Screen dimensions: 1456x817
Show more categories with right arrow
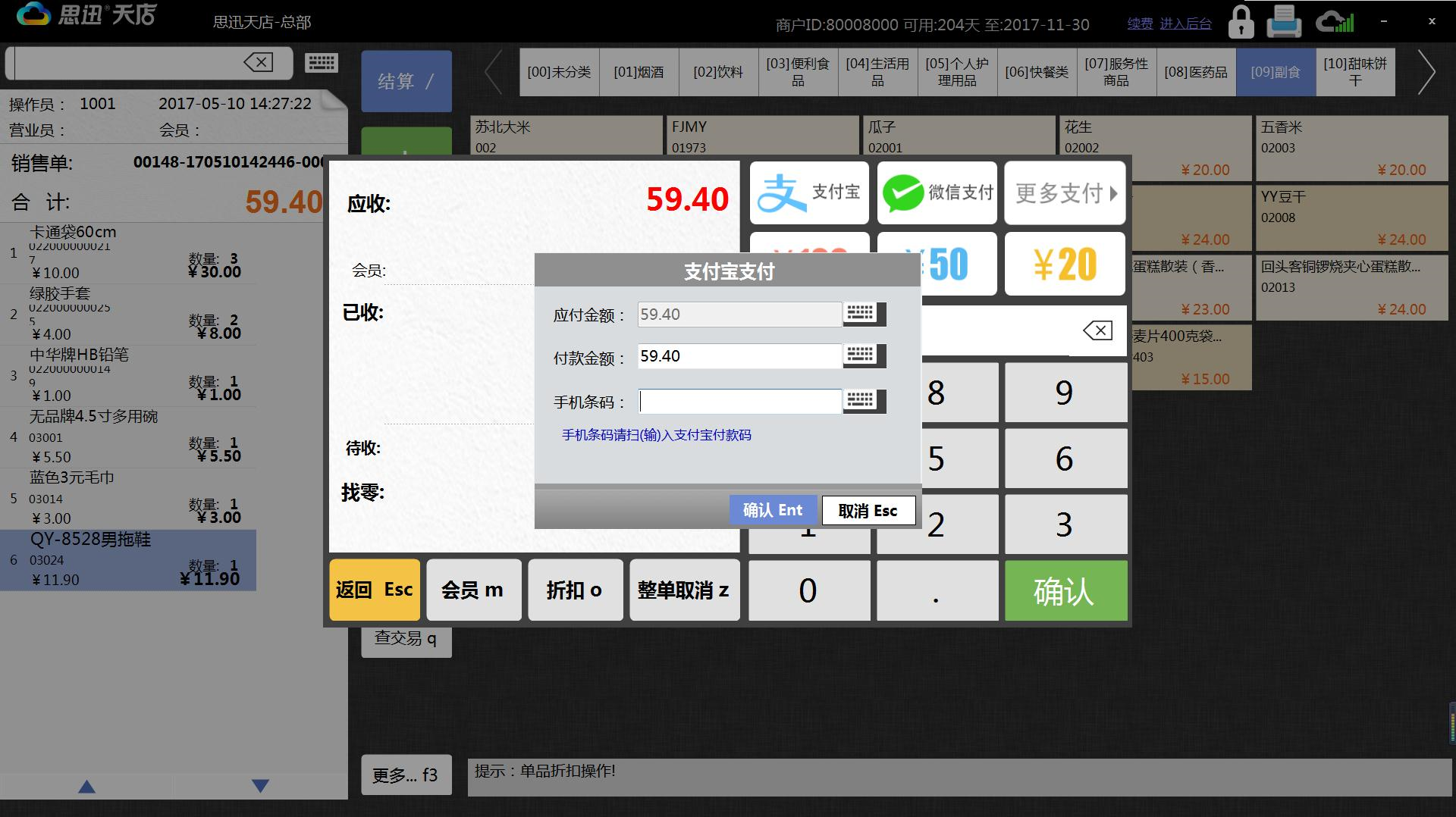[1426, 73]
